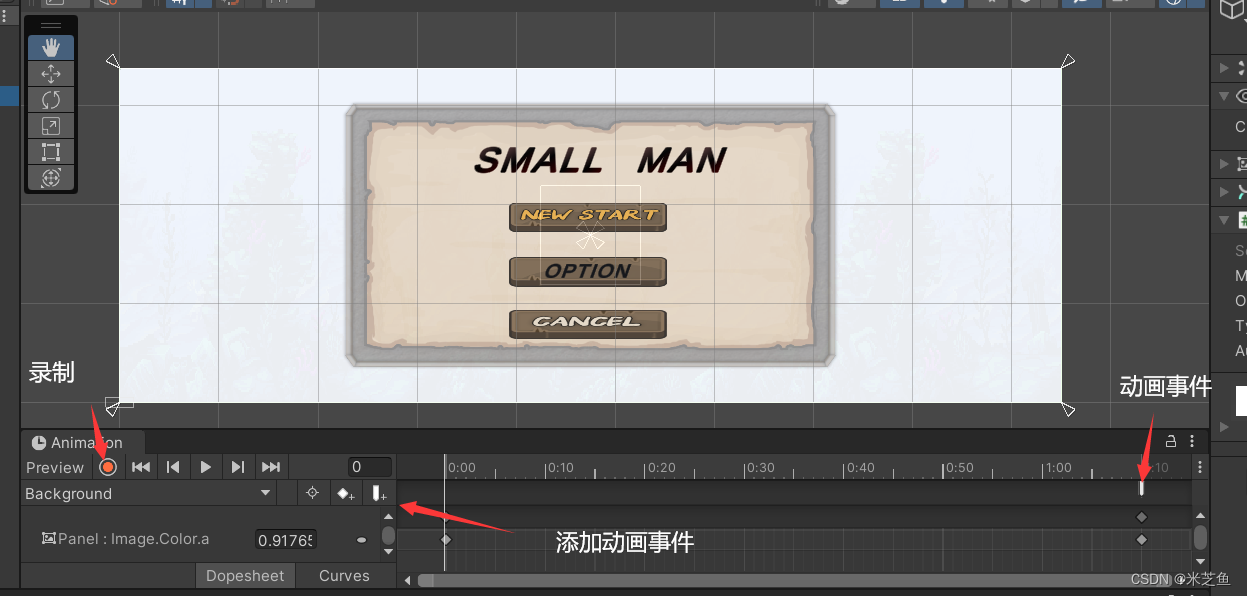Image resolution: width=1247 pixels, height=596 pixels.
Task: Open the timeline options kebab menu
Action: (x=1200, y=467)
